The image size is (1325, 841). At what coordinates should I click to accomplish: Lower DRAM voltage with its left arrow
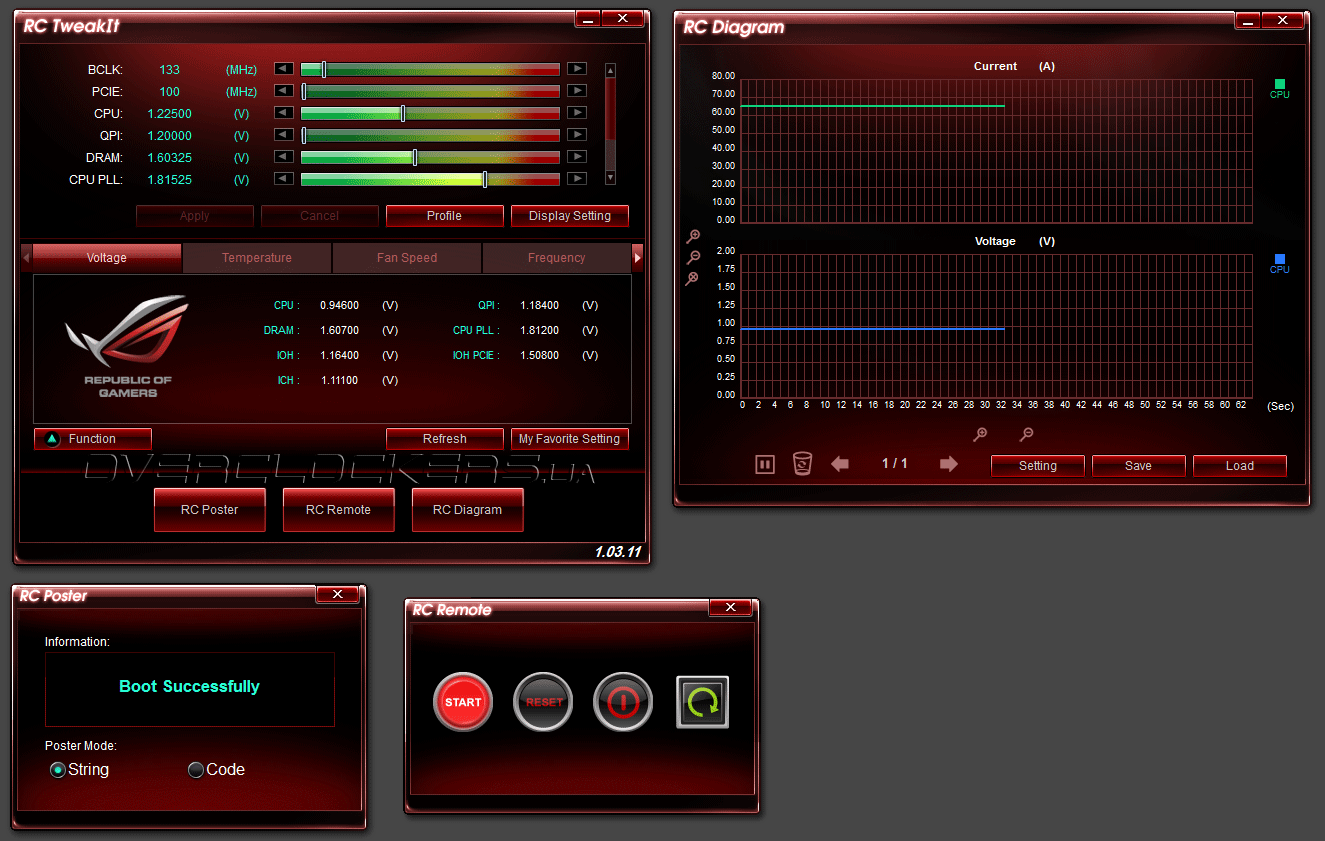(x=284, y=157)
